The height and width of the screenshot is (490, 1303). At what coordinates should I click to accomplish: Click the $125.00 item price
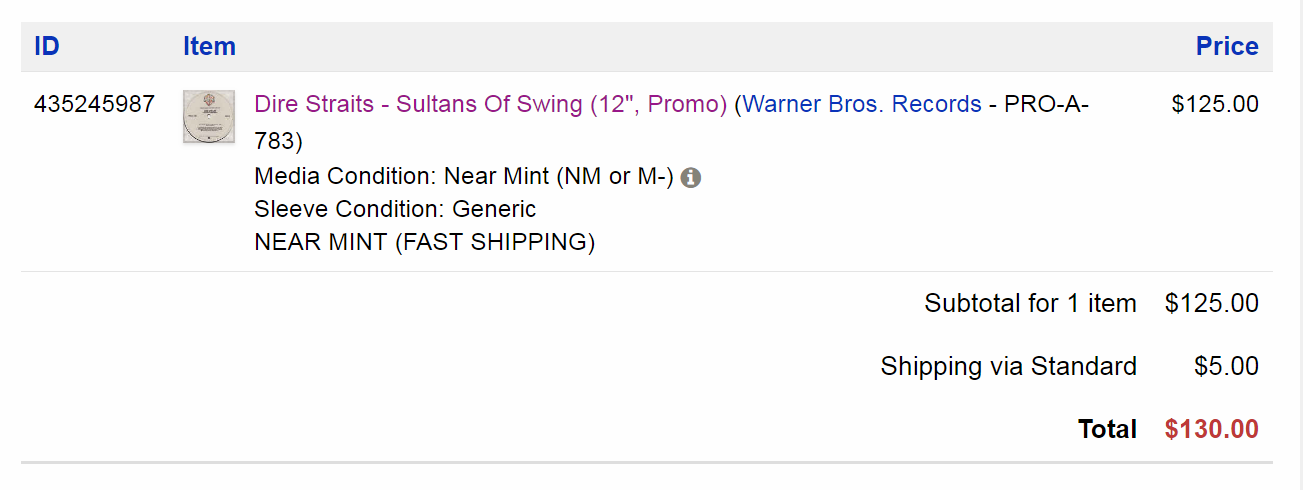click(x=1215, y=104)
